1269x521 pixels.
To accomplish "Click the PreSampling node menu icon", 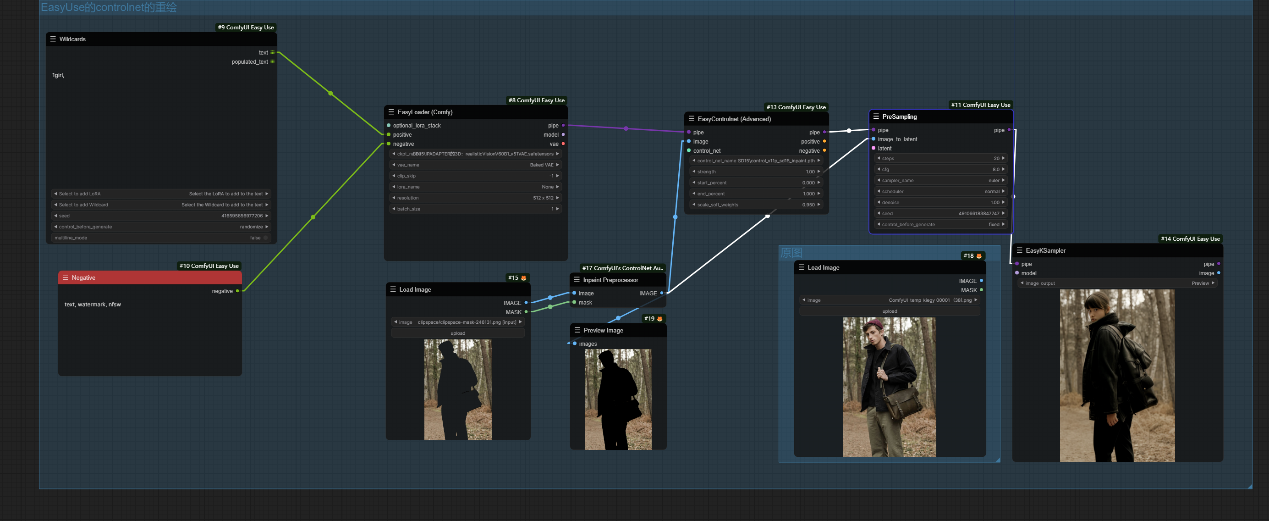I will 876,117.
